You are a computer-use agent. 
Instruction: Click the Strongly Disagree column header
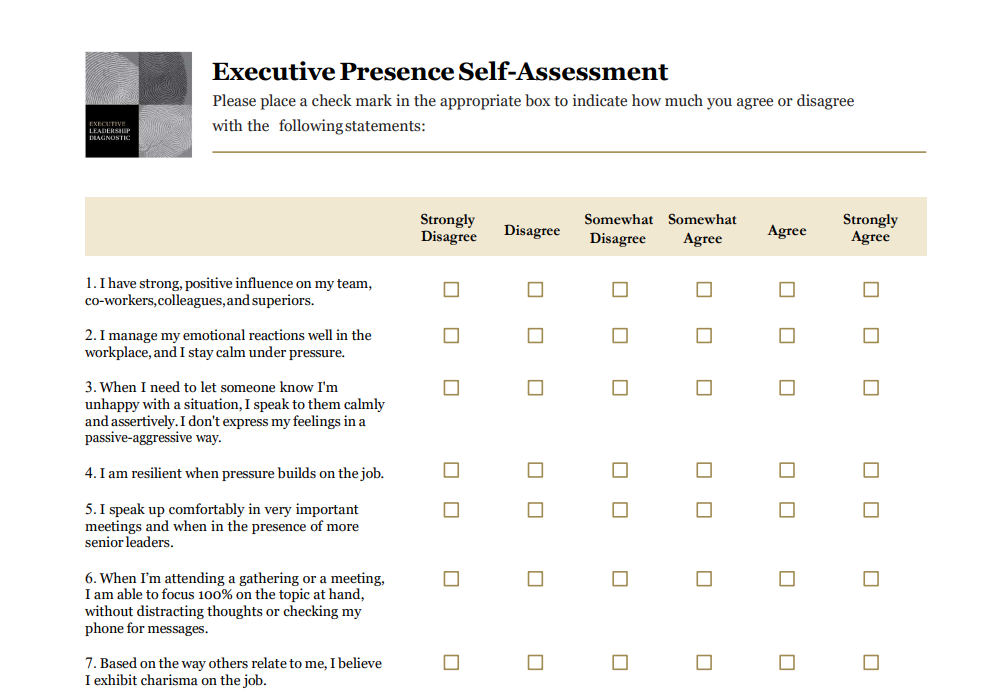448,228
